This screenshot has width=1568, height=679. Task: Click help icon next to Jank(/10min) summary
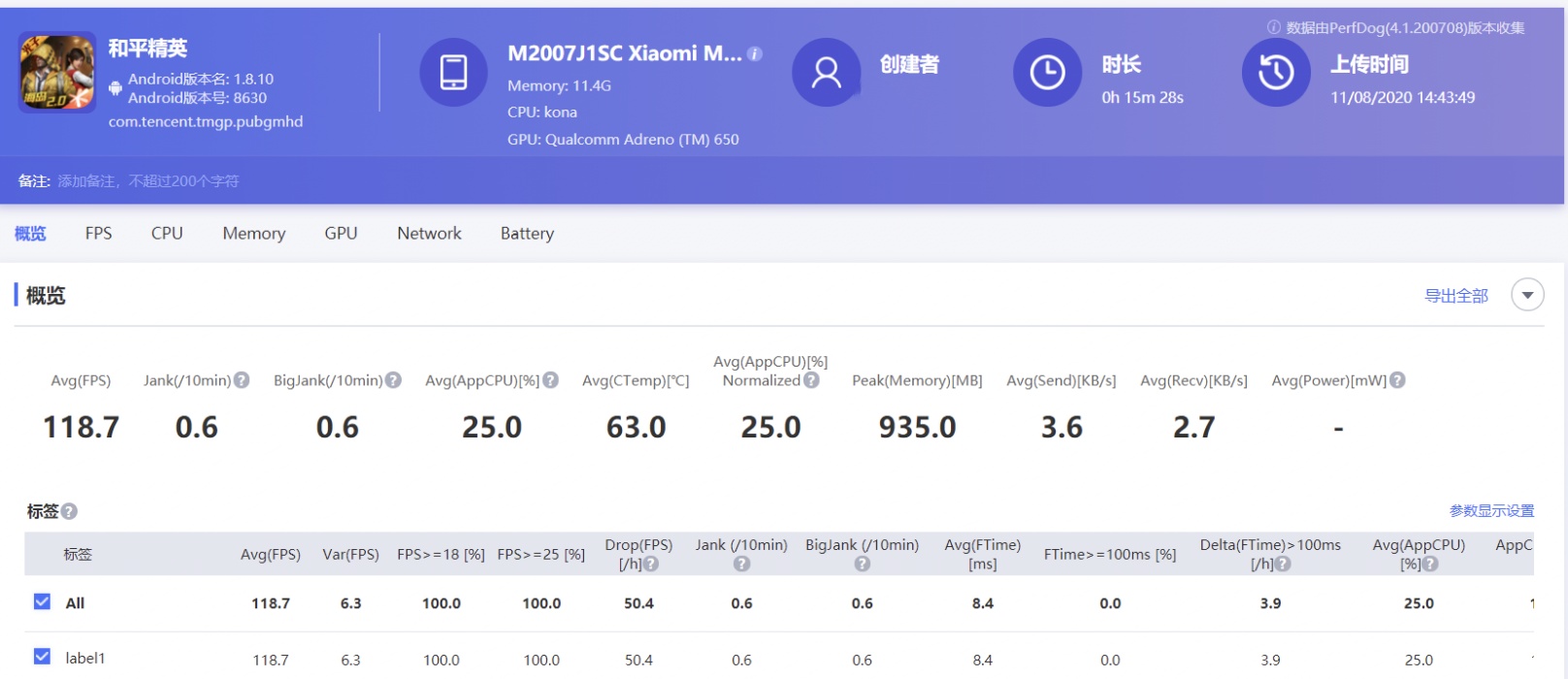(x=242, y=380)
